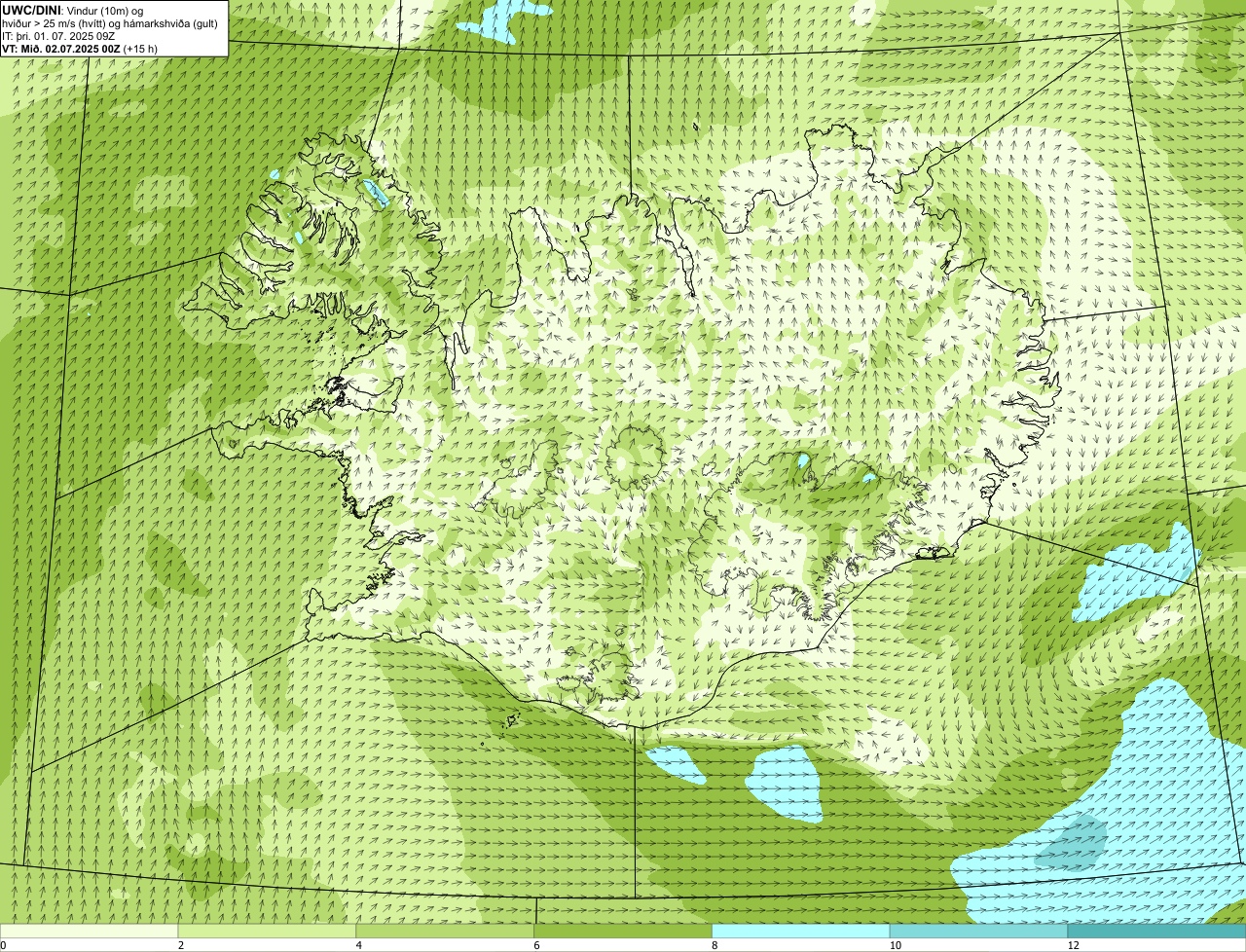Click the 'VT: Mið. 02.07.2025 00Z (+15 h)' line
The image size is (1246, 952).
click(x=80, y=48)
